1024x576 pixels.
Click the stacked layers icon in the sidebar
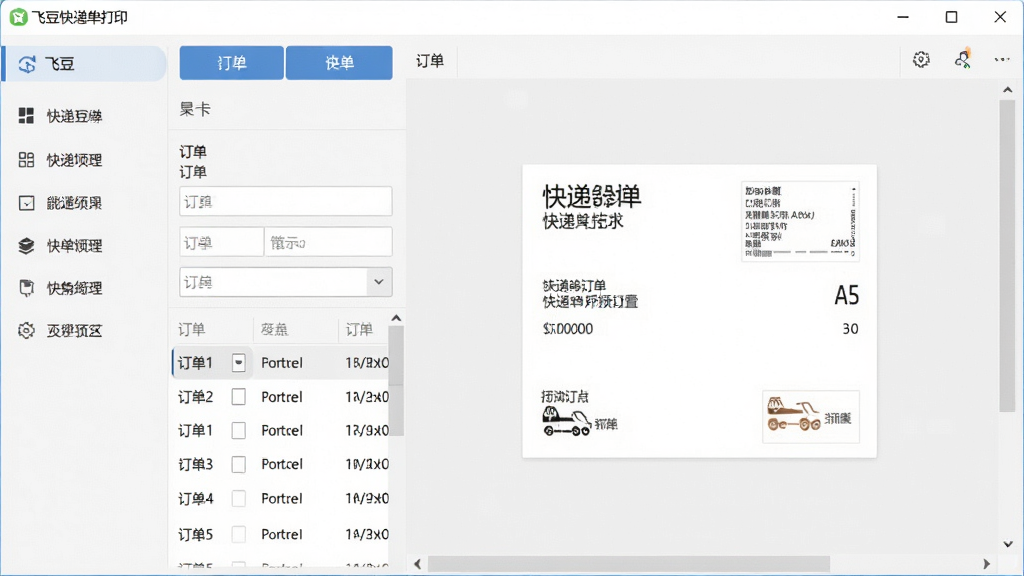(26, 246)
